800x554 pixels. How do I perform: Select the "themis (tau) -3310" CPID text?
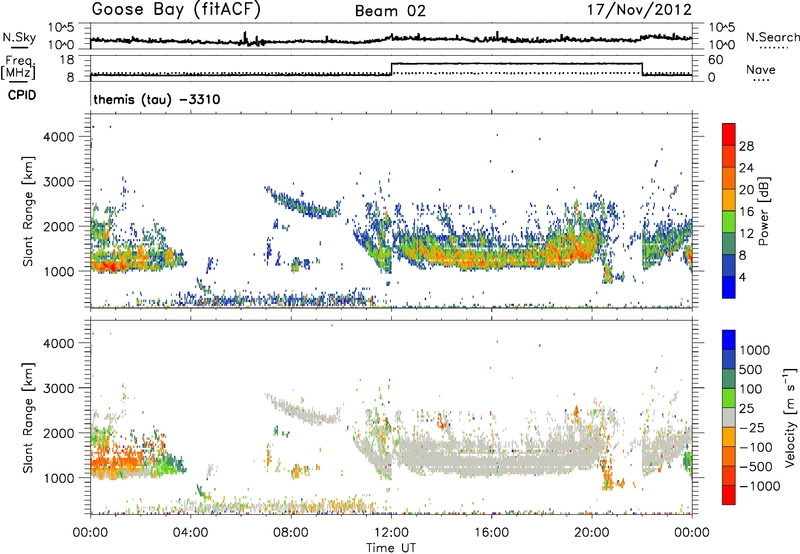tap(157, 99)
